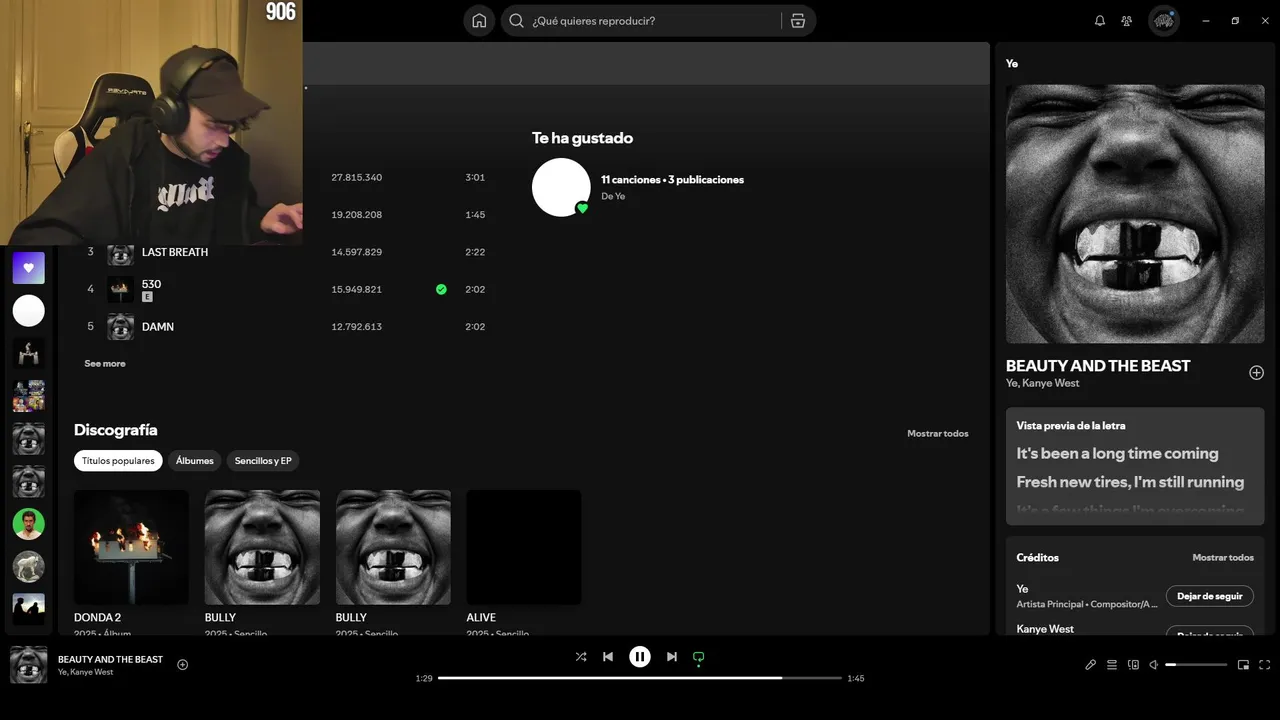
Task: Open miniplayer icon
Action: tap(1244, 665)
